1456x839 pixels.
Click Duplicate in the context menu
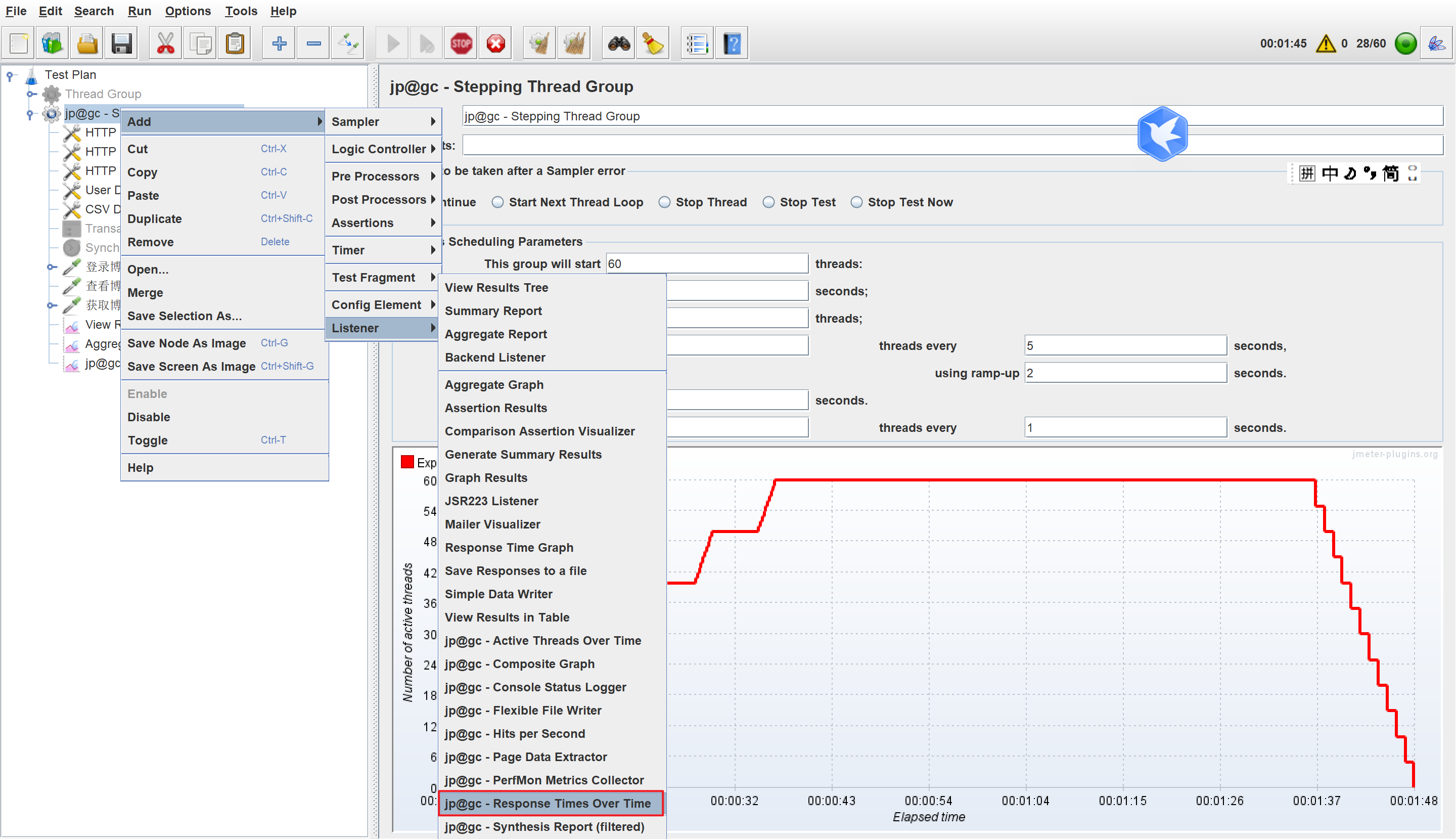pyautogui.click(x=154, y=219)
